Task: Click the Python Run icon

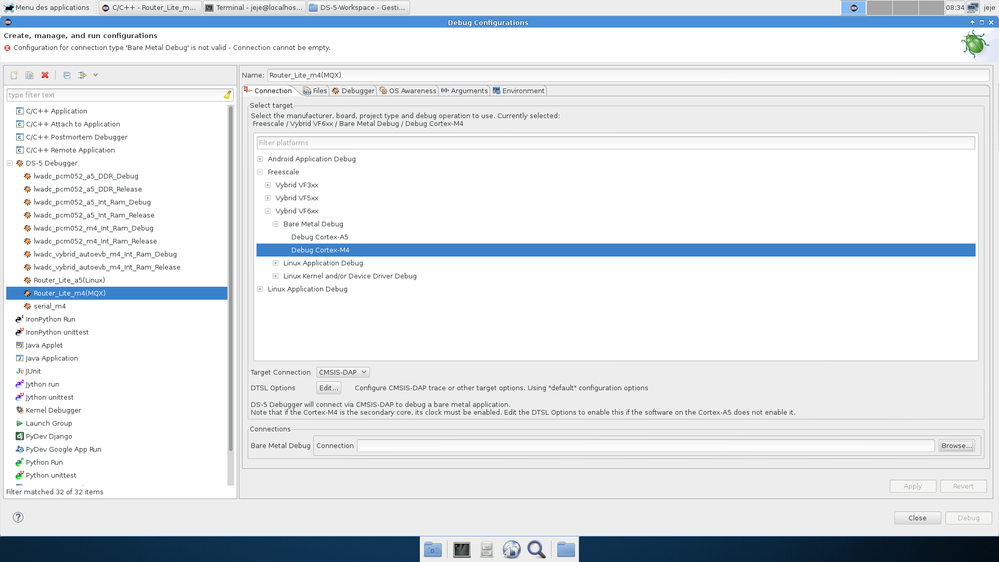Action: (x=19, y=463)
